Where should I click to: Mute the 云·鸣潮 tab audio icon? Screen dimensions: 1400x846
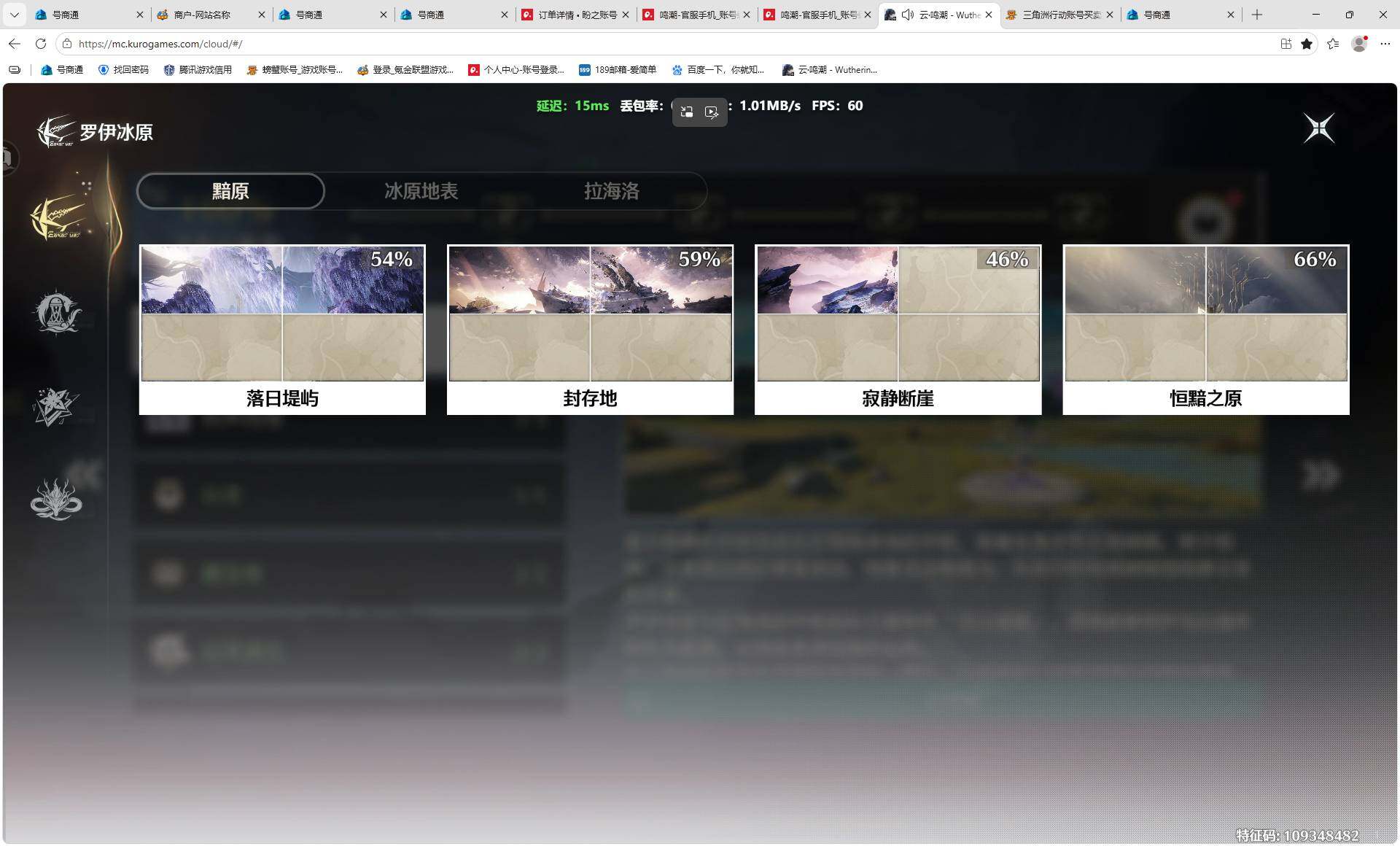coord(908,15)
